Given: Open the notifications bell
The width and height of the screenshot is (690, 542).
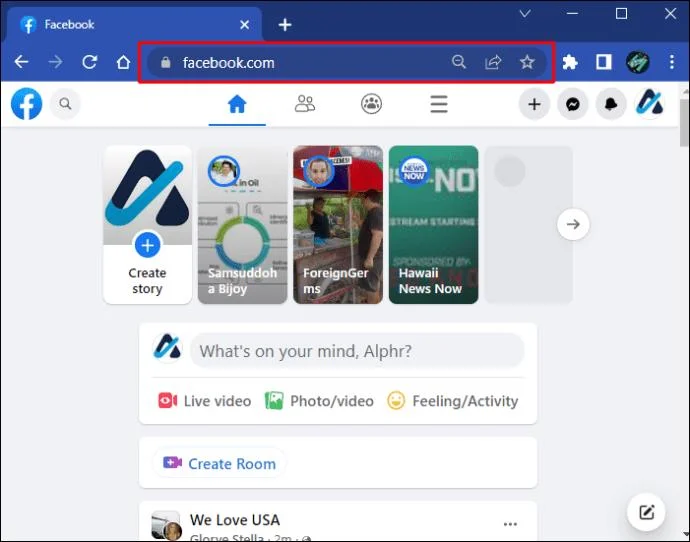Looking at the screenshot, I should [x=611, y=104].
